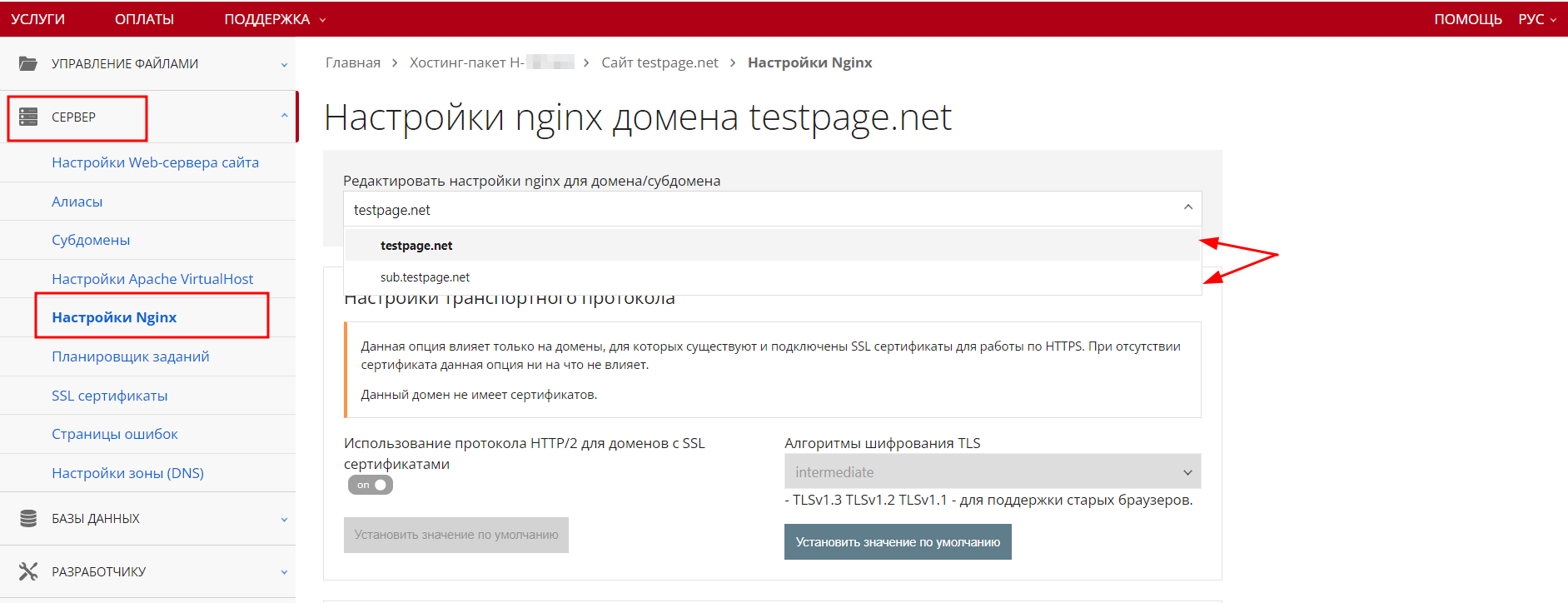Click the TLSv1.3 TLSv1.2 TLSv1.1 description text

coord(988,500)
